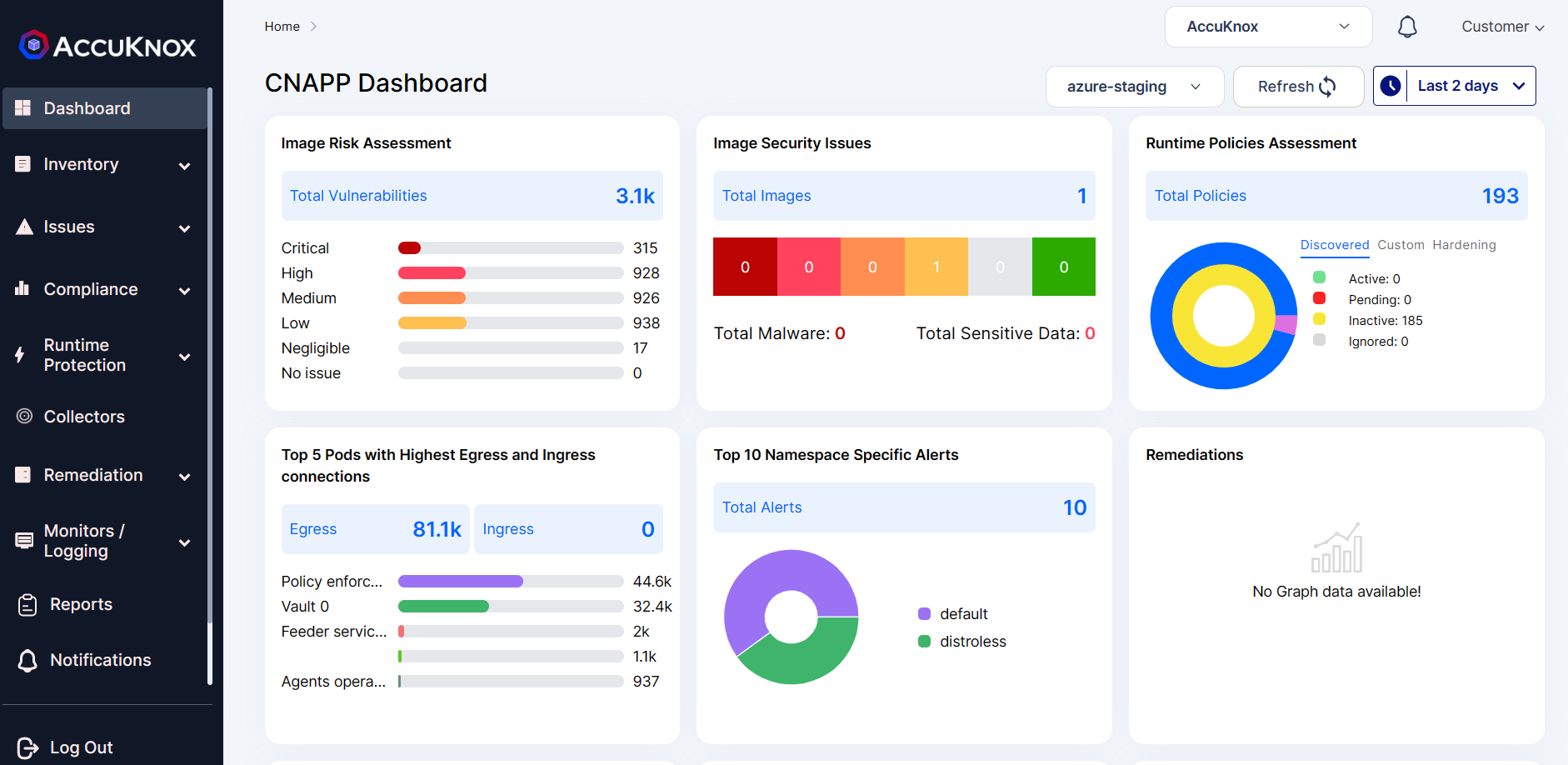Click the Egress 81.1k box
This screenshot has height=765, width=1568.
(376, 529)
